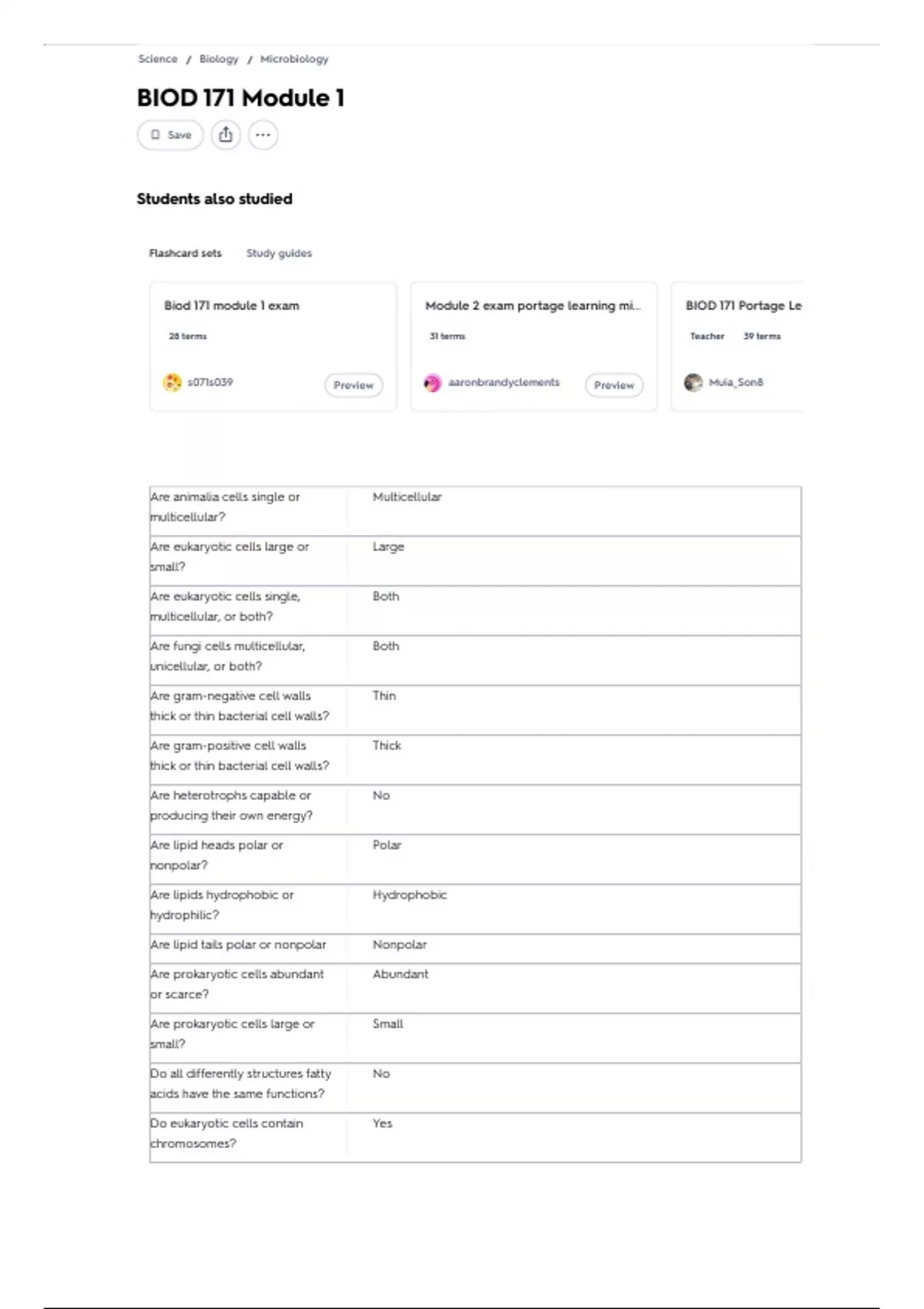924x1309 pixels.
Task: Open the Biology breadcrumb link
Action: 219,59
